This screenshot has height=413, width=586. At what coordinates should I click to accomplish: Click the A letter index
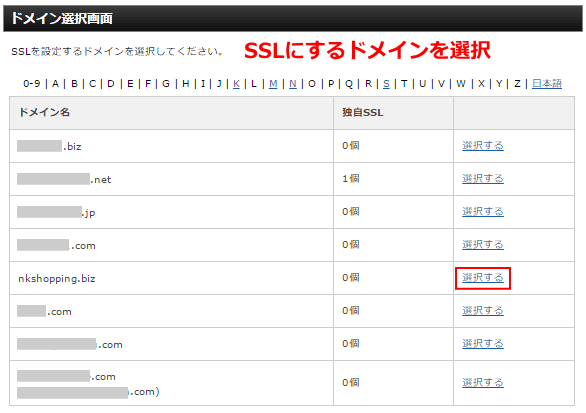pyautogui.click(x=55, y=84)
